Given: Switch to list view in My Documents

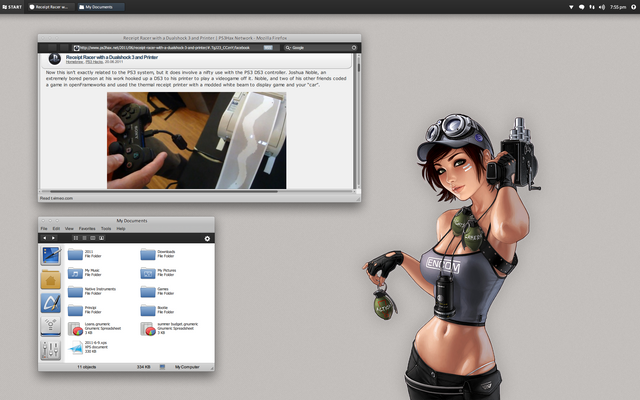Looking at the screenshot, I should 84,238.
